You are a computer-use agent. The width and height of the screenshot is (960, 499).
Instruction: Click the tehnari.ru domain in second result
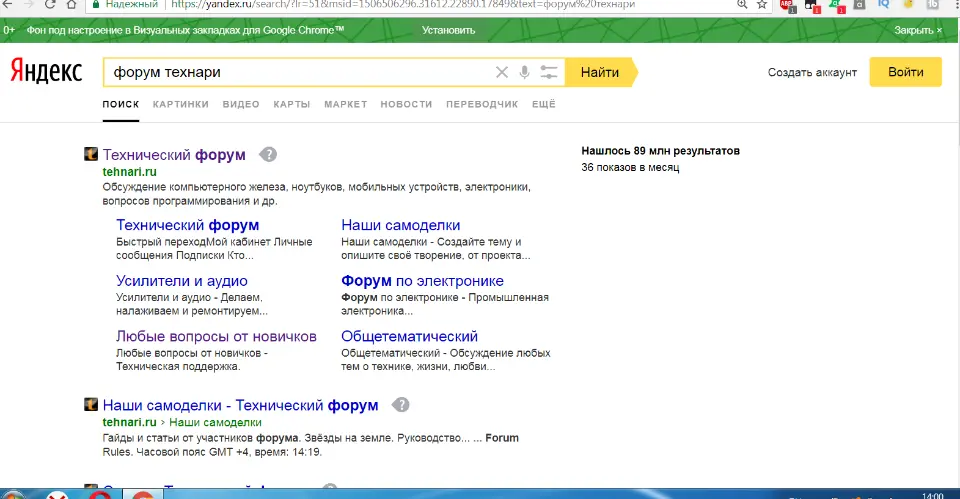coord(130,422)
